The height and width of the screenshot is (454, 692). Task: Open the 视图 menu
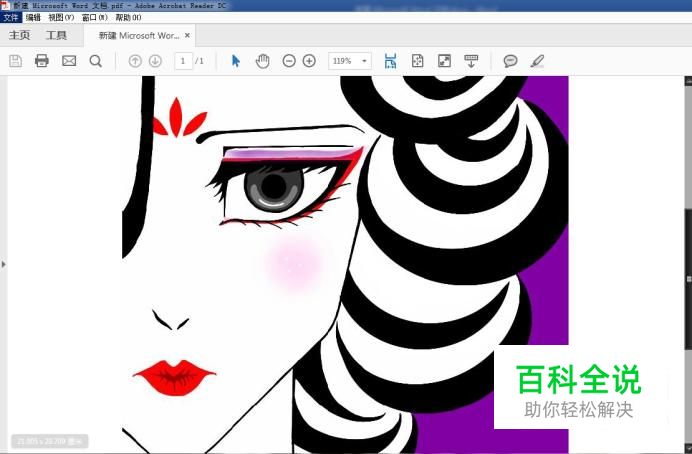[x=61, y=18]
